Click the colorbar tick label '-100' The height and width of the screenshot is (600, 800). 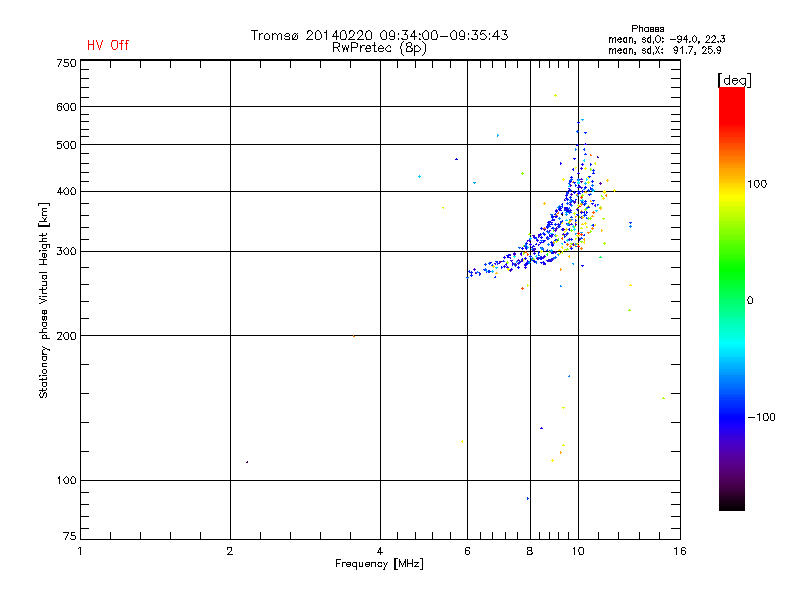[x=761, y=417]
